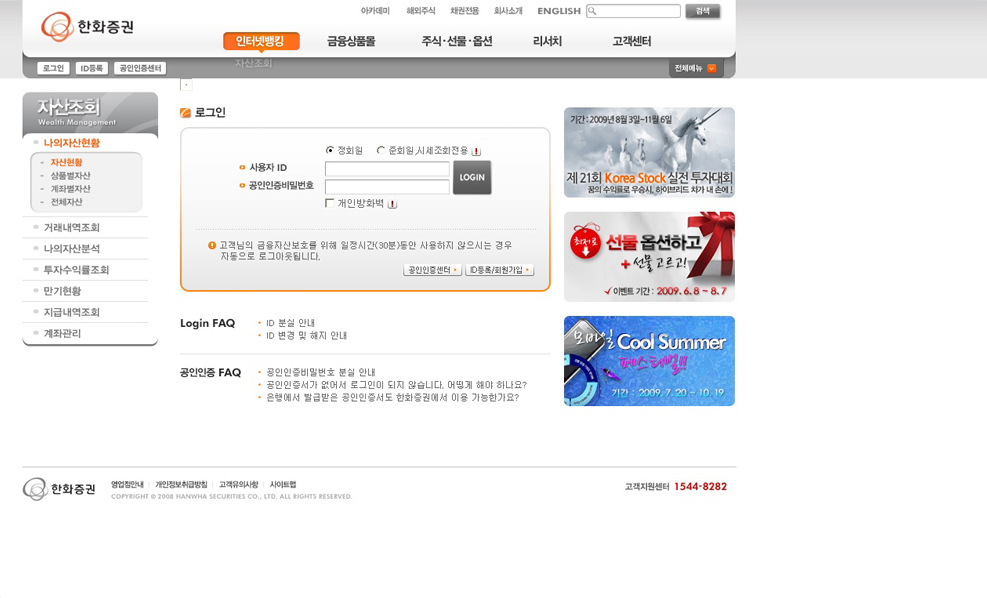Expand 투자수익률조회 in left sidebar
The width and height of the screenshot is (987, 598).
76,270
